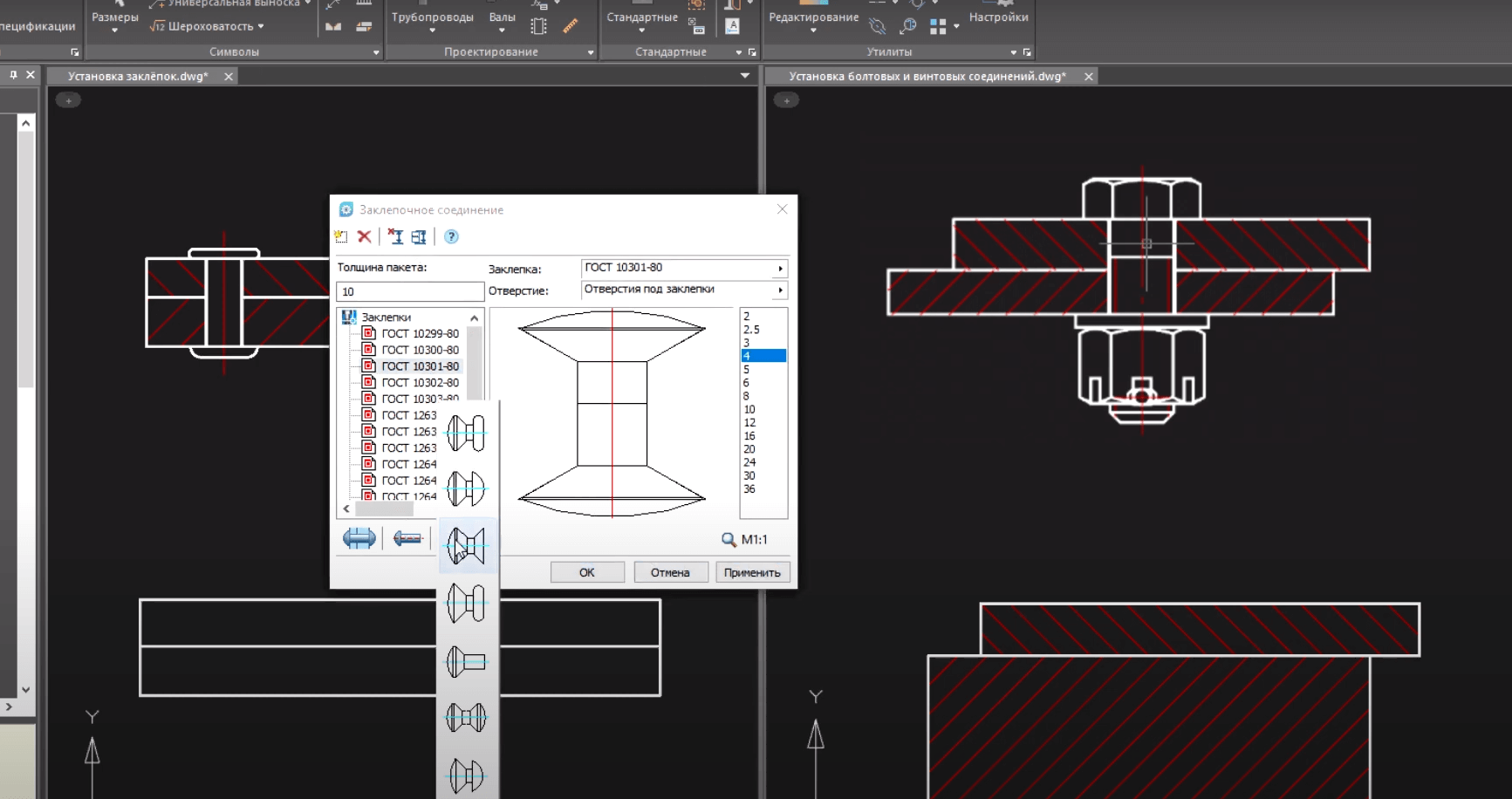1512x799 pixels.
Task: Expand the Размеры dropdown in ribbon
Action: pos(114,31)
